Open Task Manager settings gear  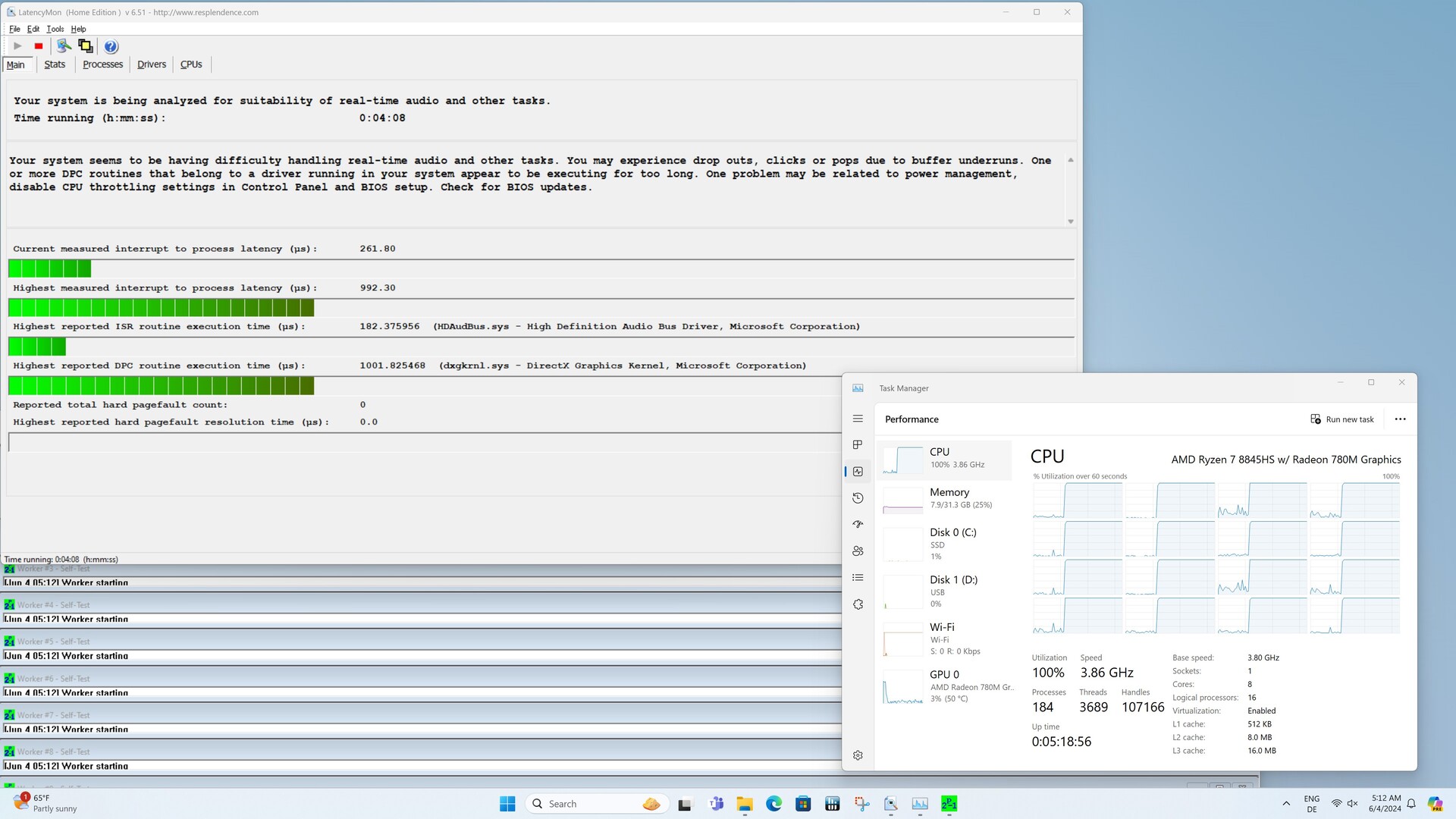[x=858, y=755]
